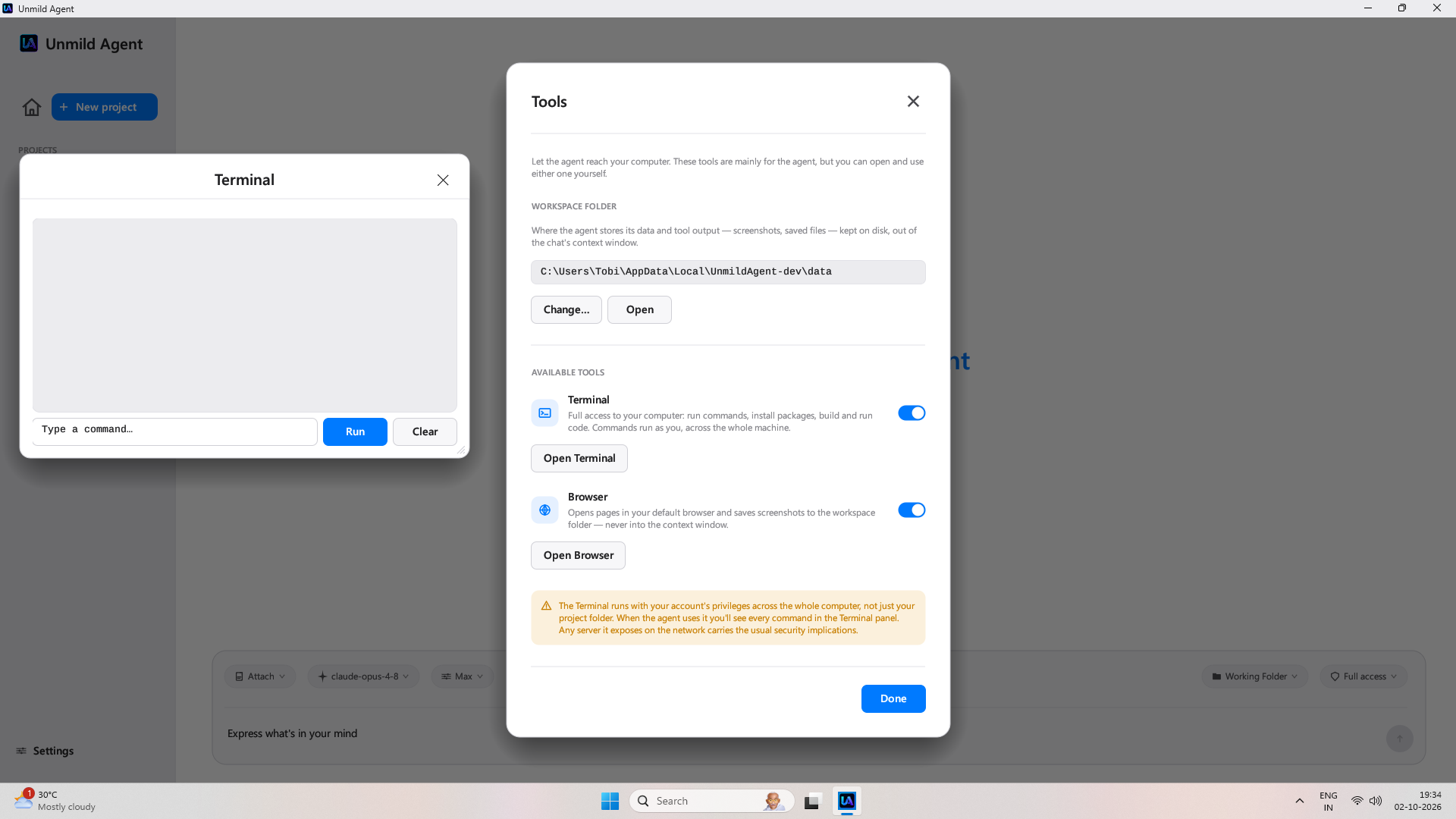Click the Unmild Agent logo icon

(x=29, y=43)
